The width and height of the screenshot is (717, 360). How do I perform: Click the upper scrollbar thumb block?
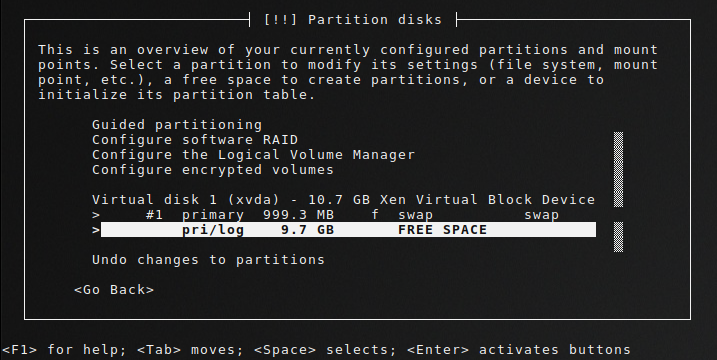click(618, 169)
